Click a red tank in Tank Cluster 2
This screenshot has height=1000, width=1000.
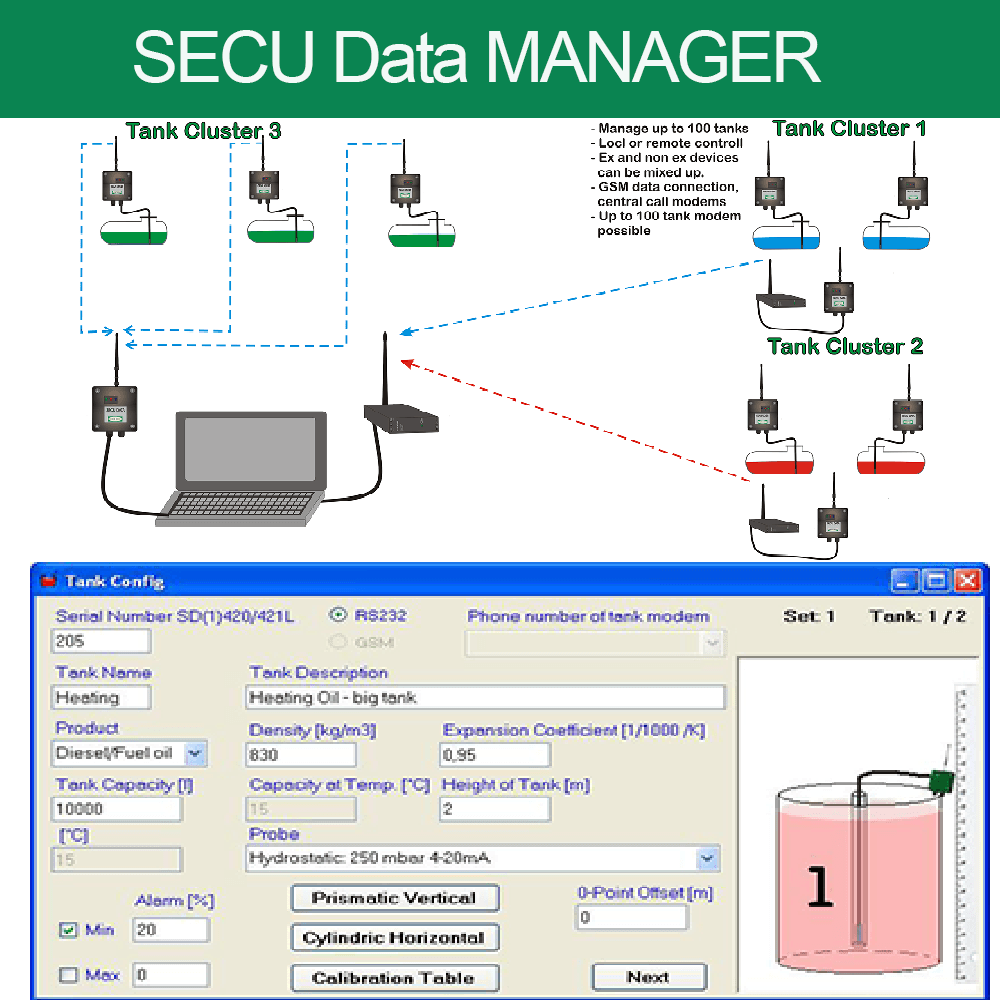pos(780,463)
